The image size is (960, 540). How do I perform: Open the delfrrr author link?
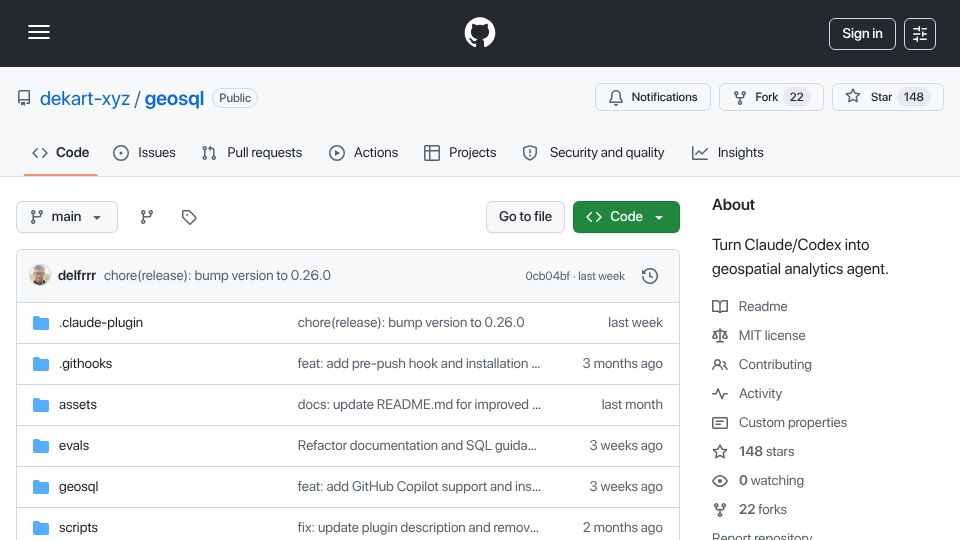(x=77, y=276)
